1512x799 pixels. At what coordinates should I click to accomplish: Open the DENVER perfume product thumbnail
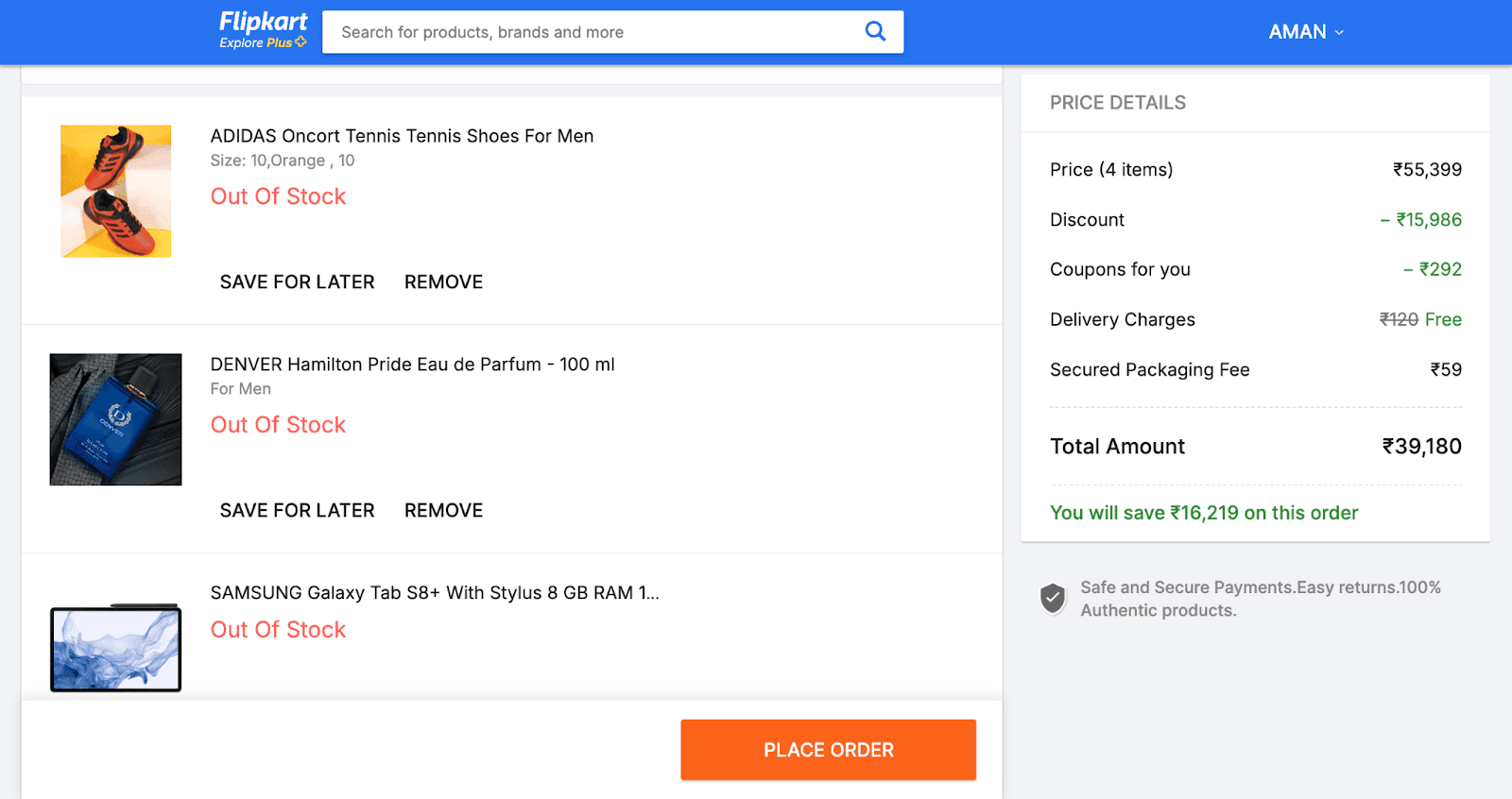click(x=114, y=418)
